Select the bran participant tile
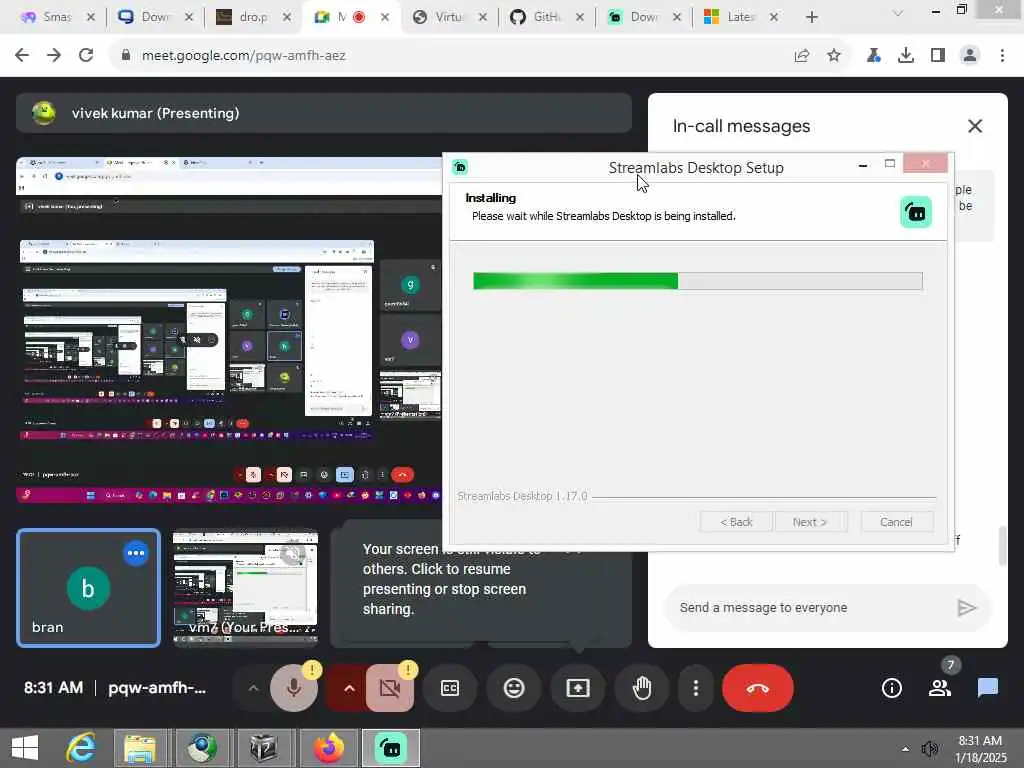This screenshot has width=1024, height=768. [x=88, y=588]
